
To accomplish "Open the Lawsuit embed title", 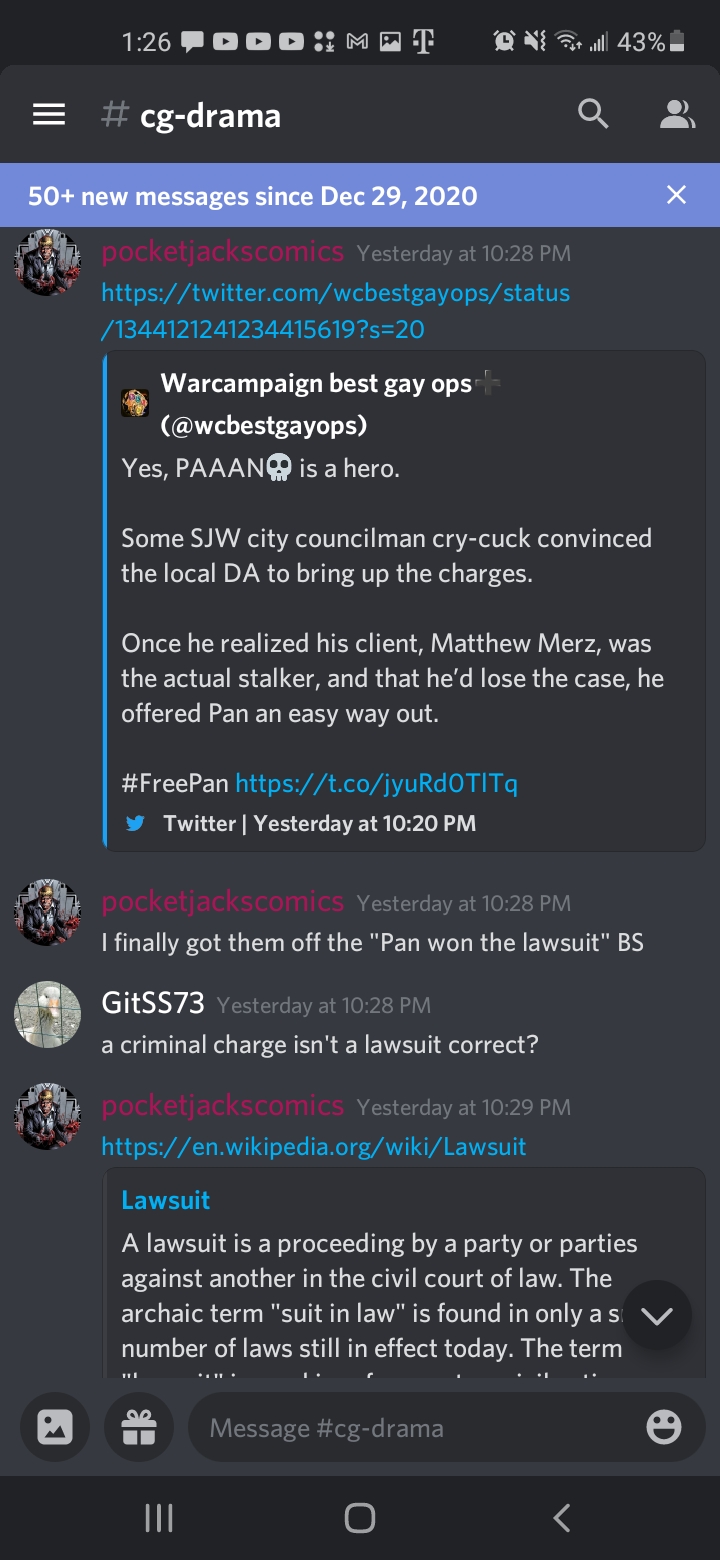I will 165,1200.
